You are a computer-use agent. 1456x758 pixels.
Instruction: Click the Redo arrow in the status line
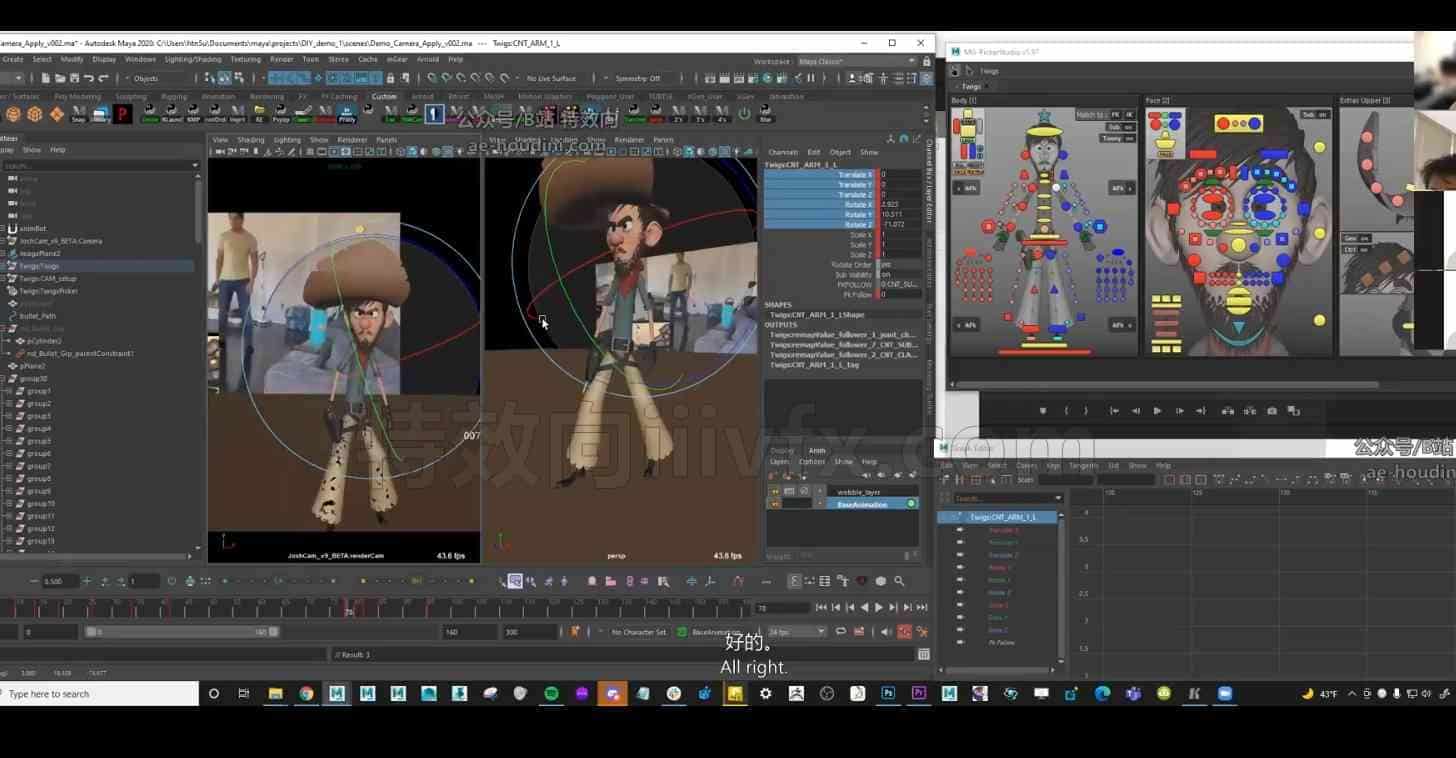point(103,78)
